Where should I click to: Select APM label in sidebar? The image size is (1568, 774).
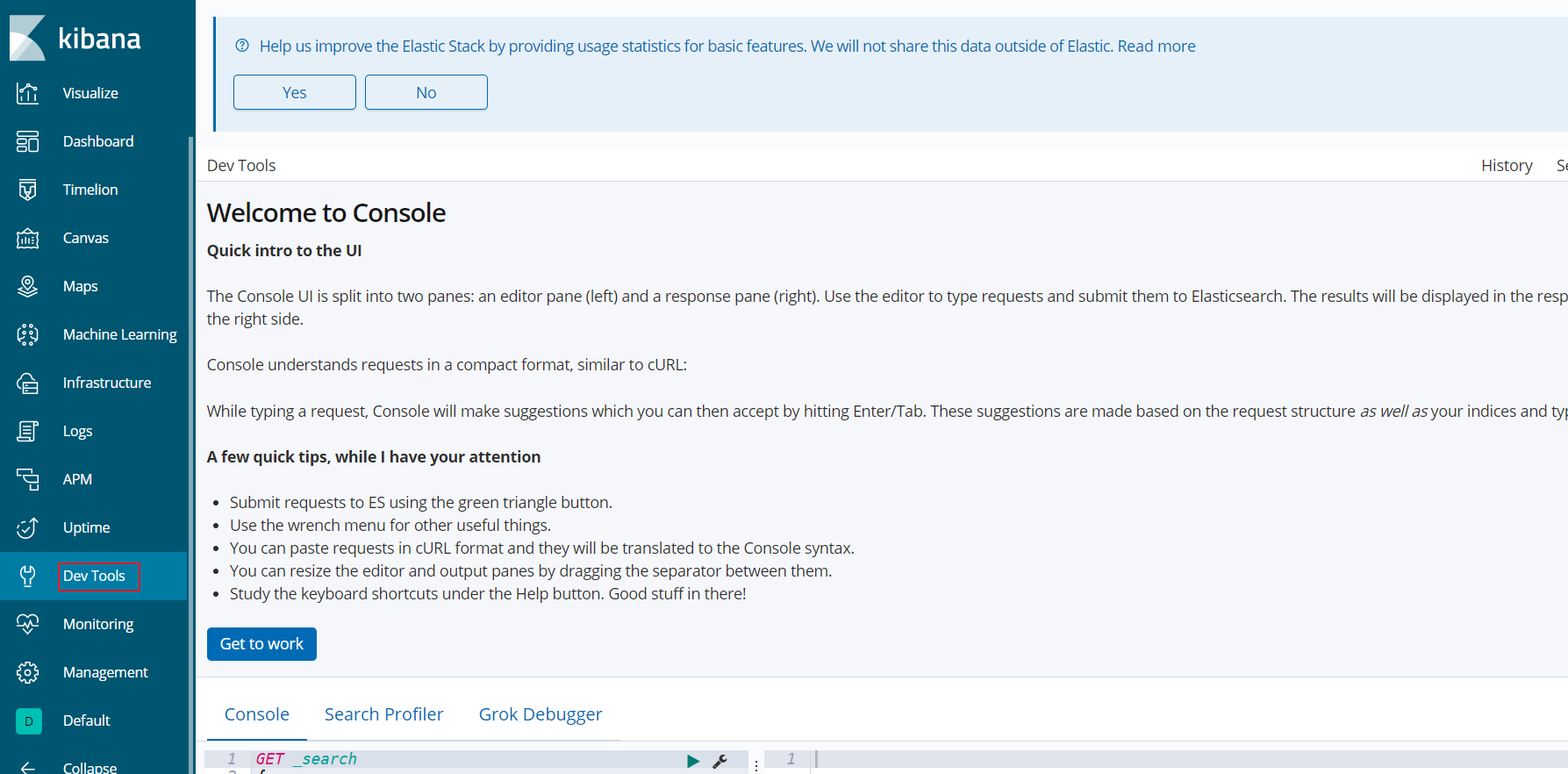[77, 479]
